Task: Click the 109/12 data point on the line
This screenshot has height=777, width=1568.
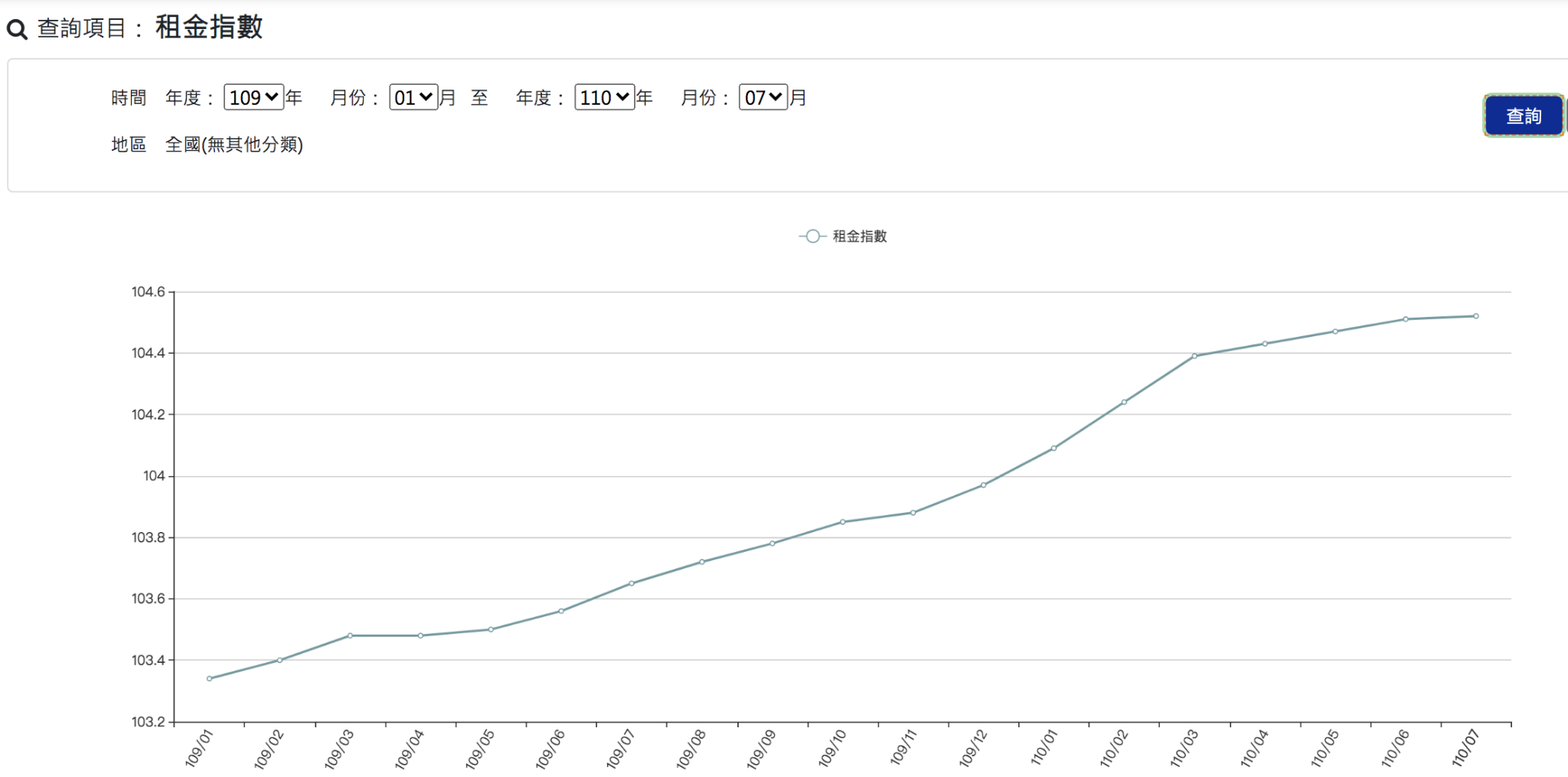Action: point(984,485)
